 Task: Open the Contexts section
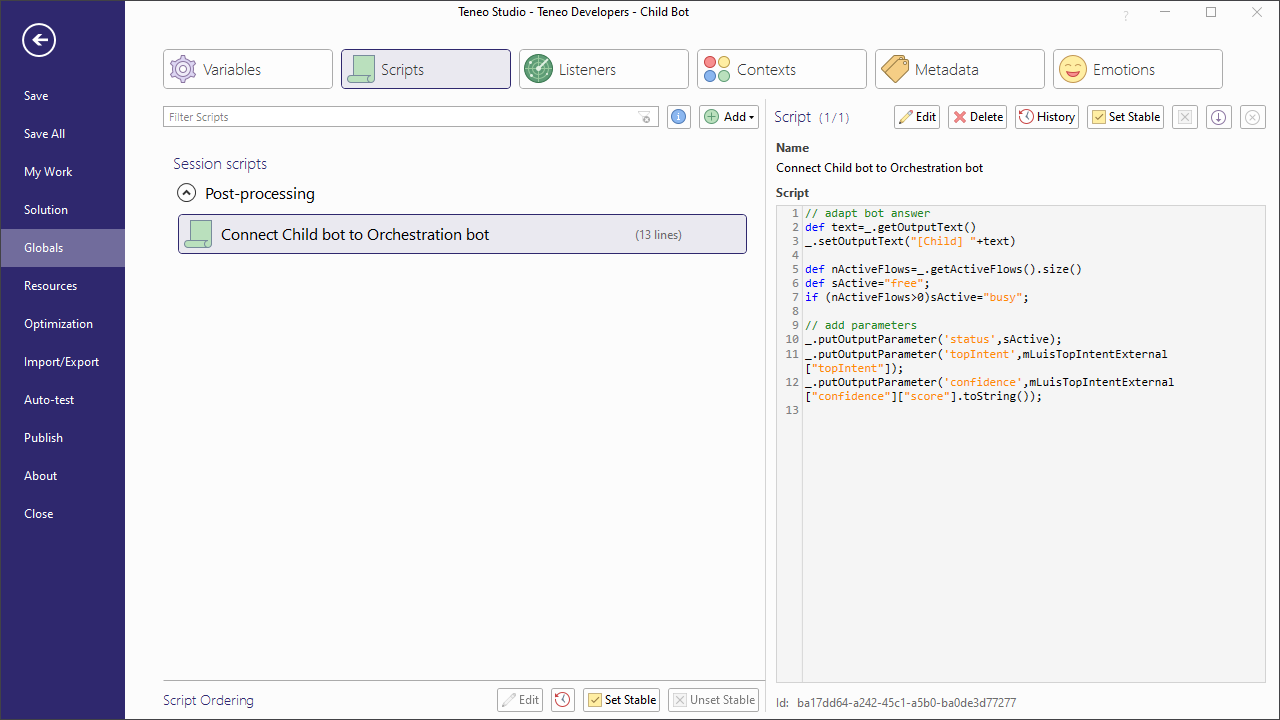point(781,69)
